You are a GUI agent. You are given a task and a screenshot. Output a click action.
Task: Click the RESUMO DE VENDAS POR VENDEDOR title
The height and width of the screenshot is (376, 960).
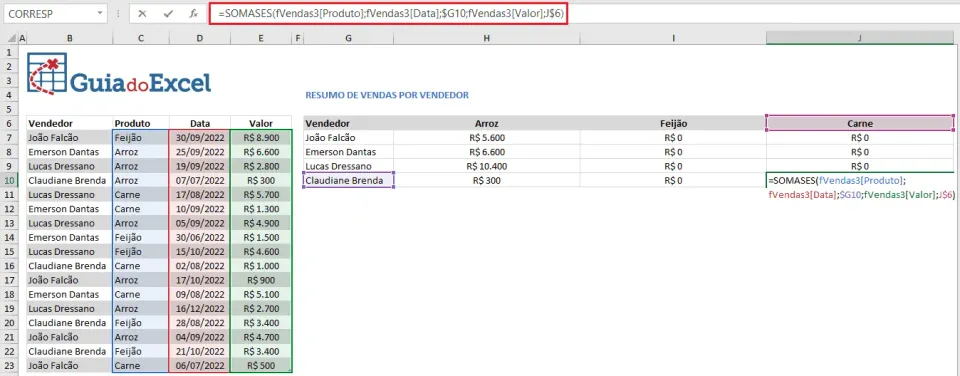click(387, 96)
